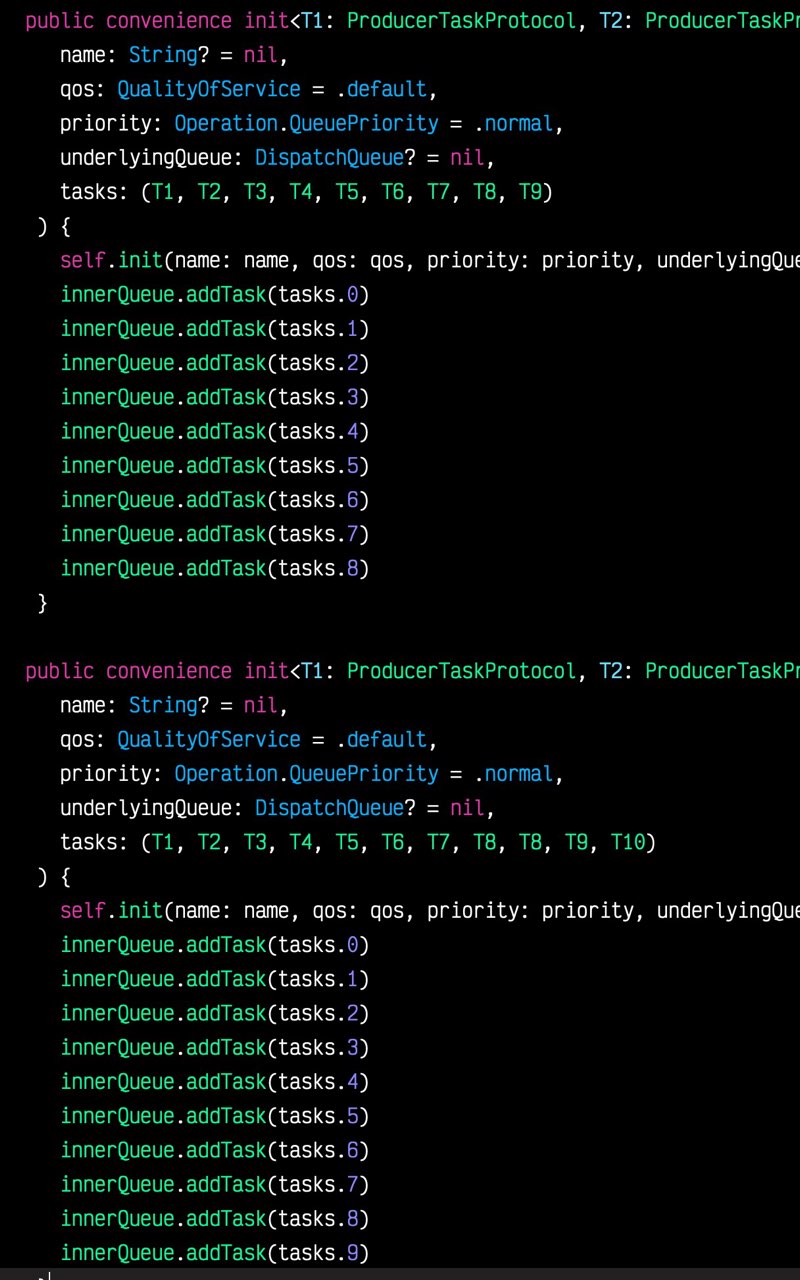Click .normal in the nine-task initializer

pyautogui.click(x=513, y=123)
